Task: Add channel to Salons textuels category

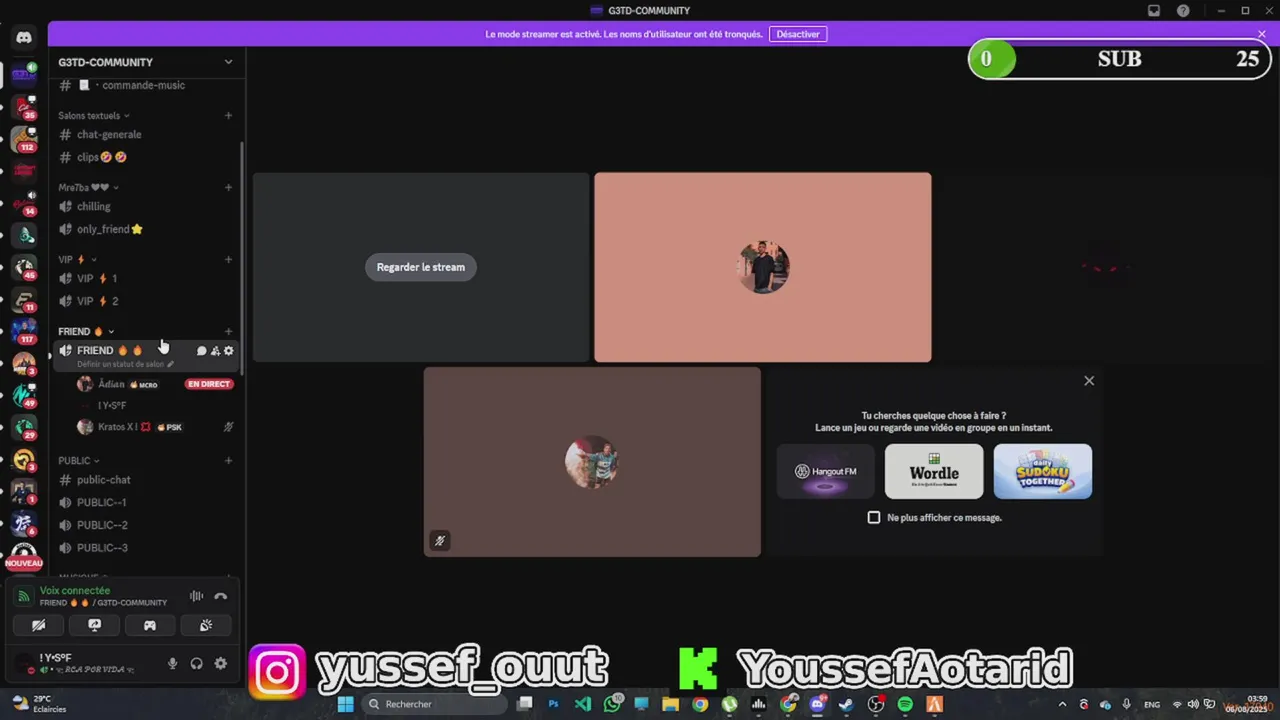Action: click(x=228, y=116)
